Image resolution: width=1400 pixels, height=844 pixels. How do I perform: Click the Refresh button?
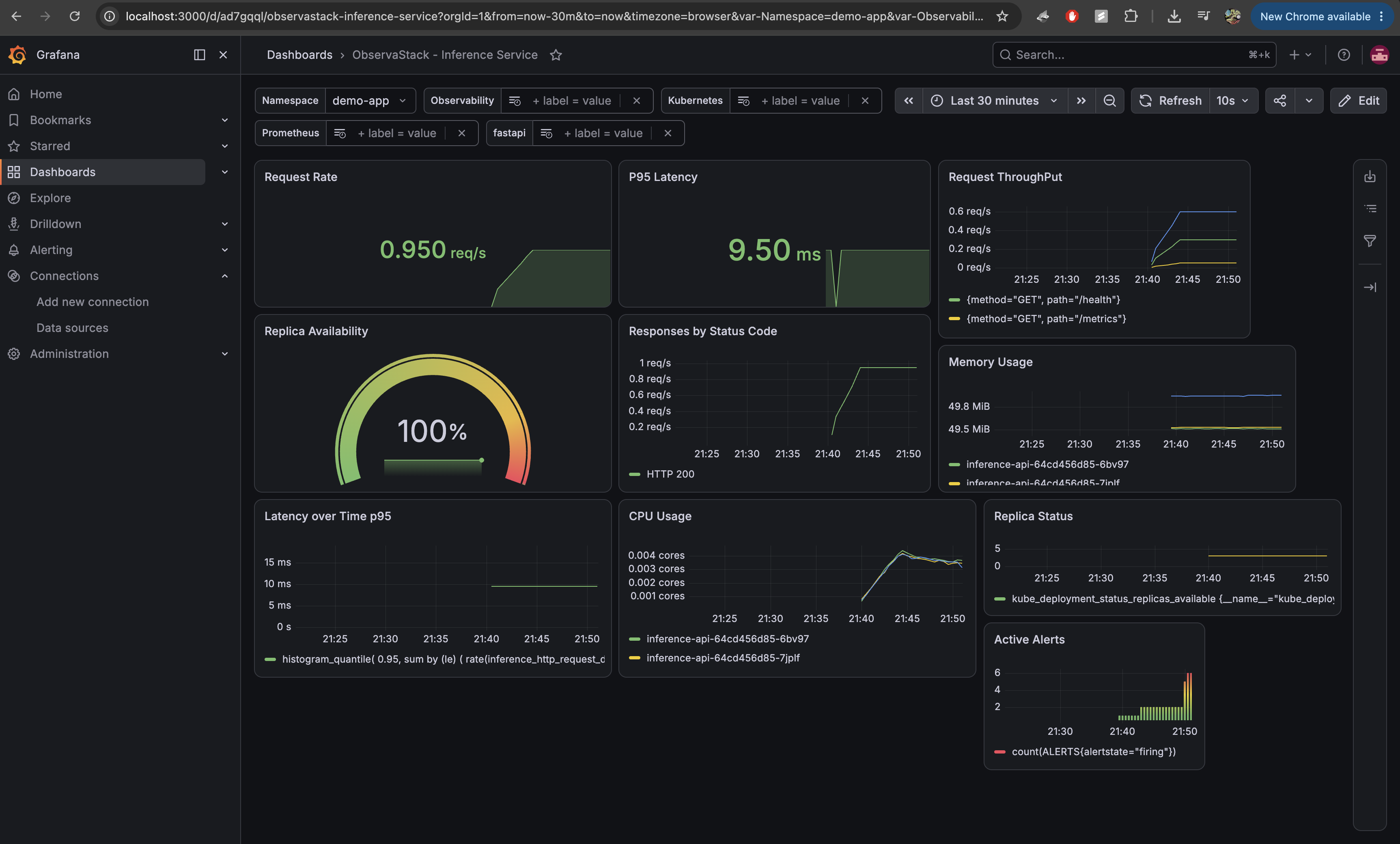click(1170, 101)
